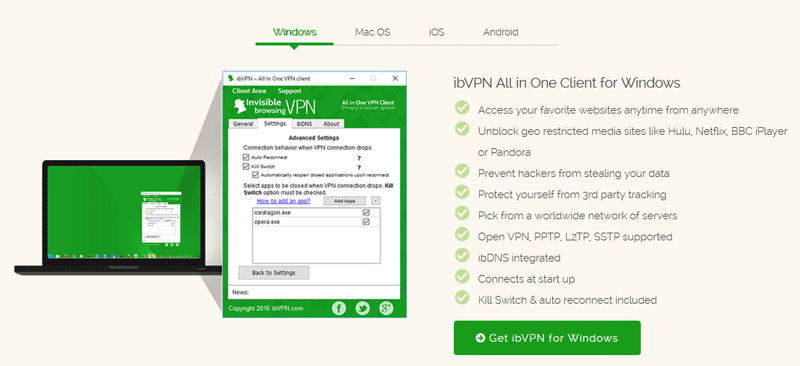Click the checkmark beside Unblock geo restricted line
This screenshot has height=366, width=800.
click(x=462, y=128)
